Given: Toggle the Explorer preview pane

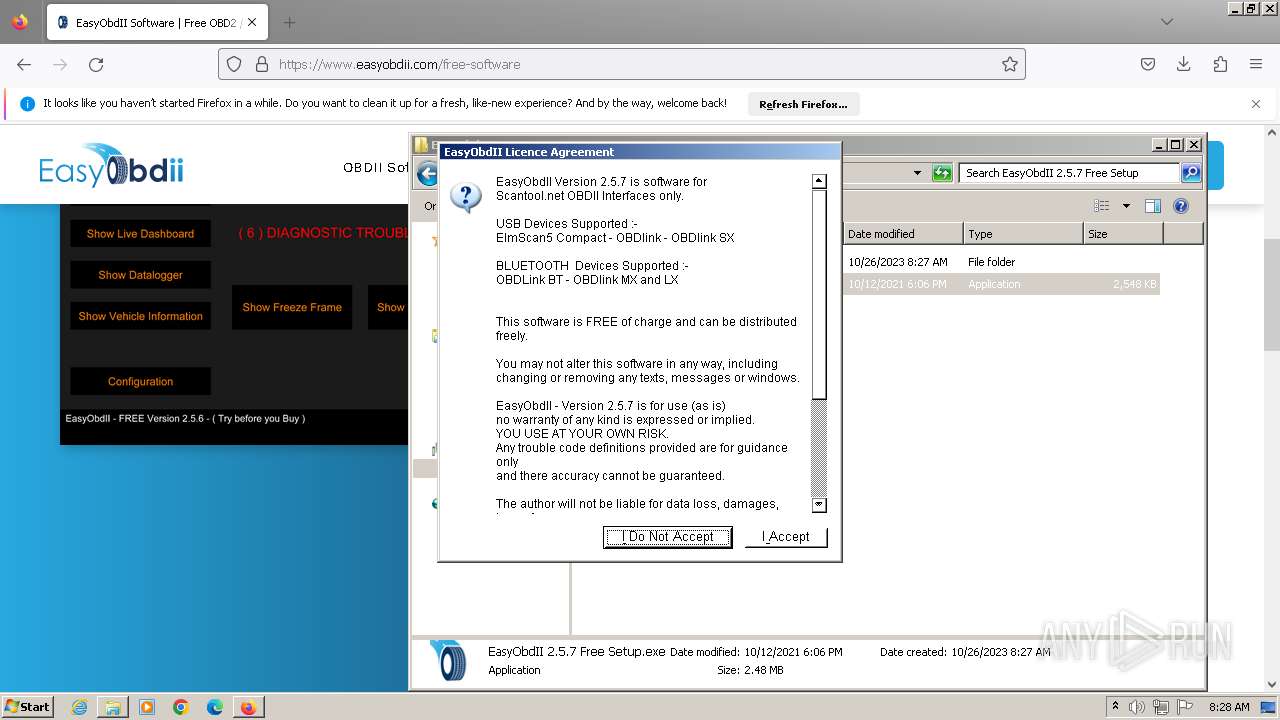Looking at the screenshot, I should [x=1153, y=206].
